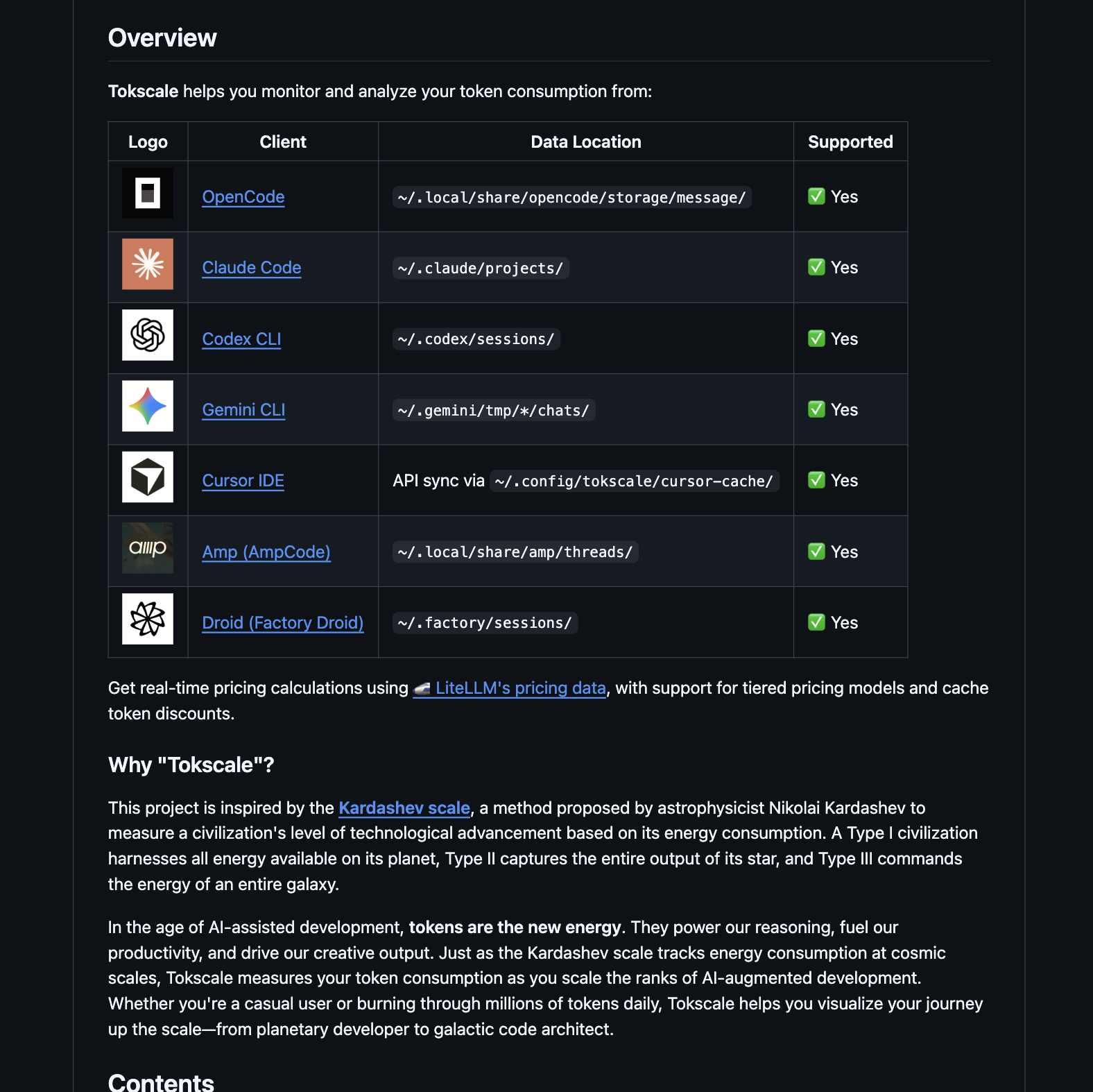The image size is (1093, 1092).
Task: Open the OpenCode link
Action: [x=243, y=197]
